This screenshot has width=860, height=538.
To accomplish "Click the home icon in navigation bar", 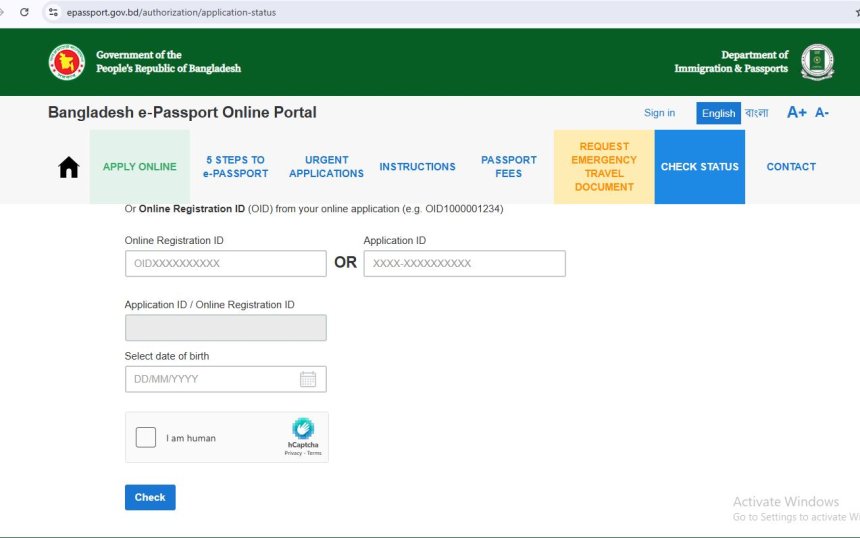I will (68, 167).
